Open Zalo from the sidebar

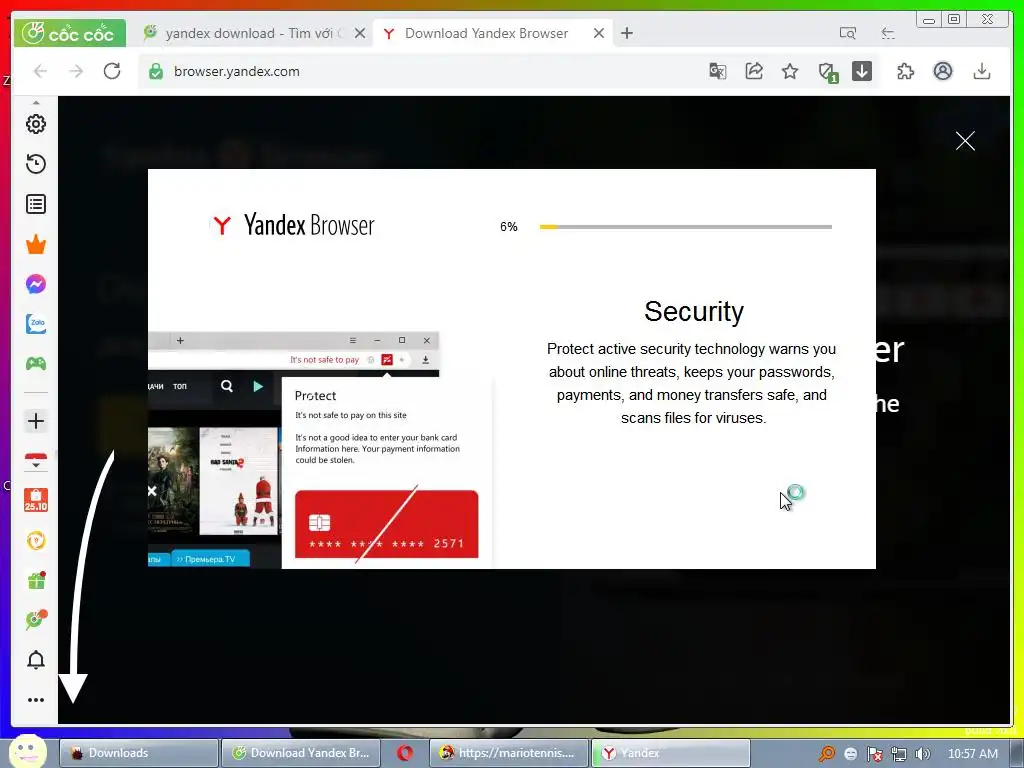coord(36,324)
